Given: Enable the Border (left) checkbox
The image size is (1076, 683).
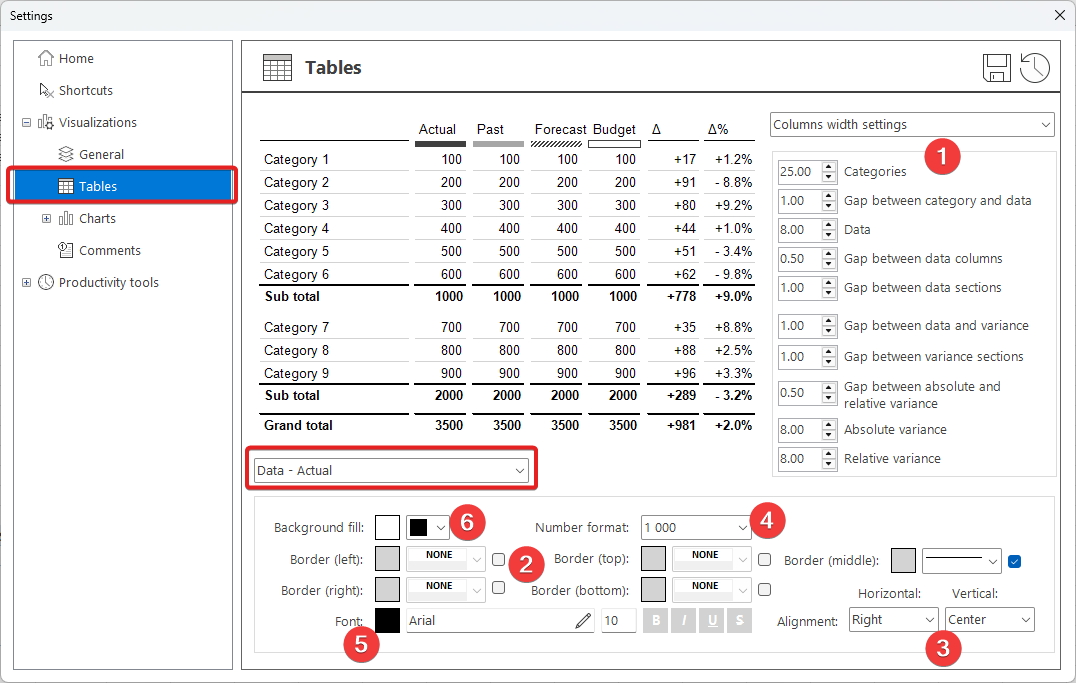Looking at the screenshot, I should tap(499, 560).
